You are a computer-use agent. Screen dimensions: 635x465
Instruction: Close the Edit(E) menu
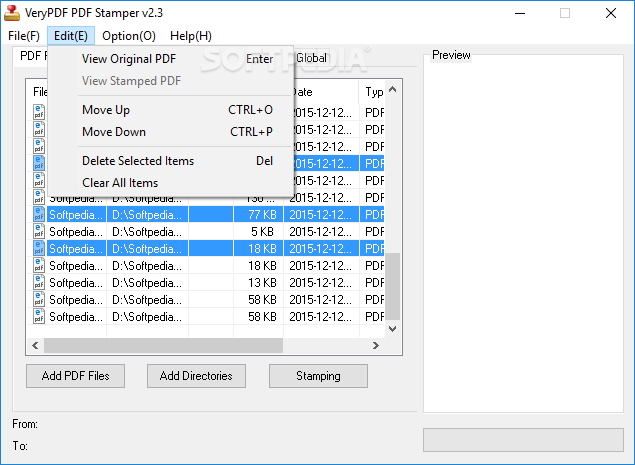click(x=71, y=36)
